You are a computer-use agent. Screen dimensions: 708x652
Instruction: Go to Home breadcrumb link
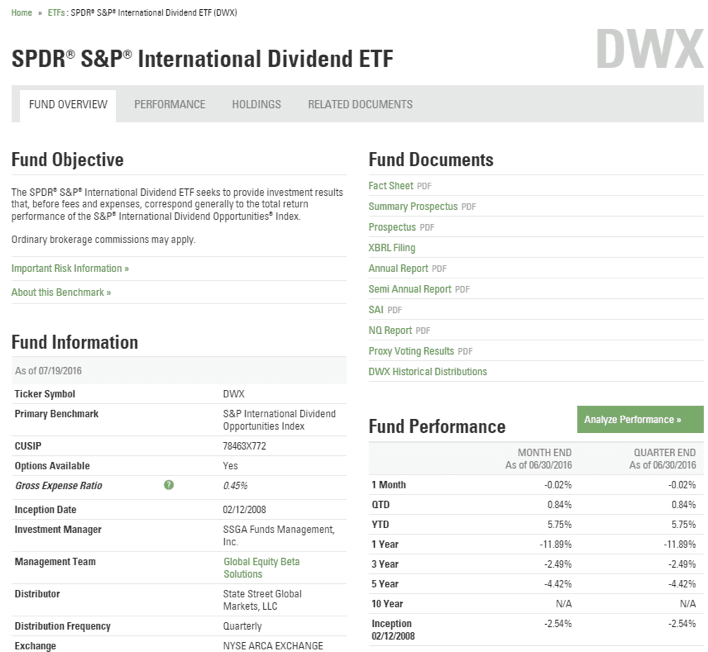(22, 13)
